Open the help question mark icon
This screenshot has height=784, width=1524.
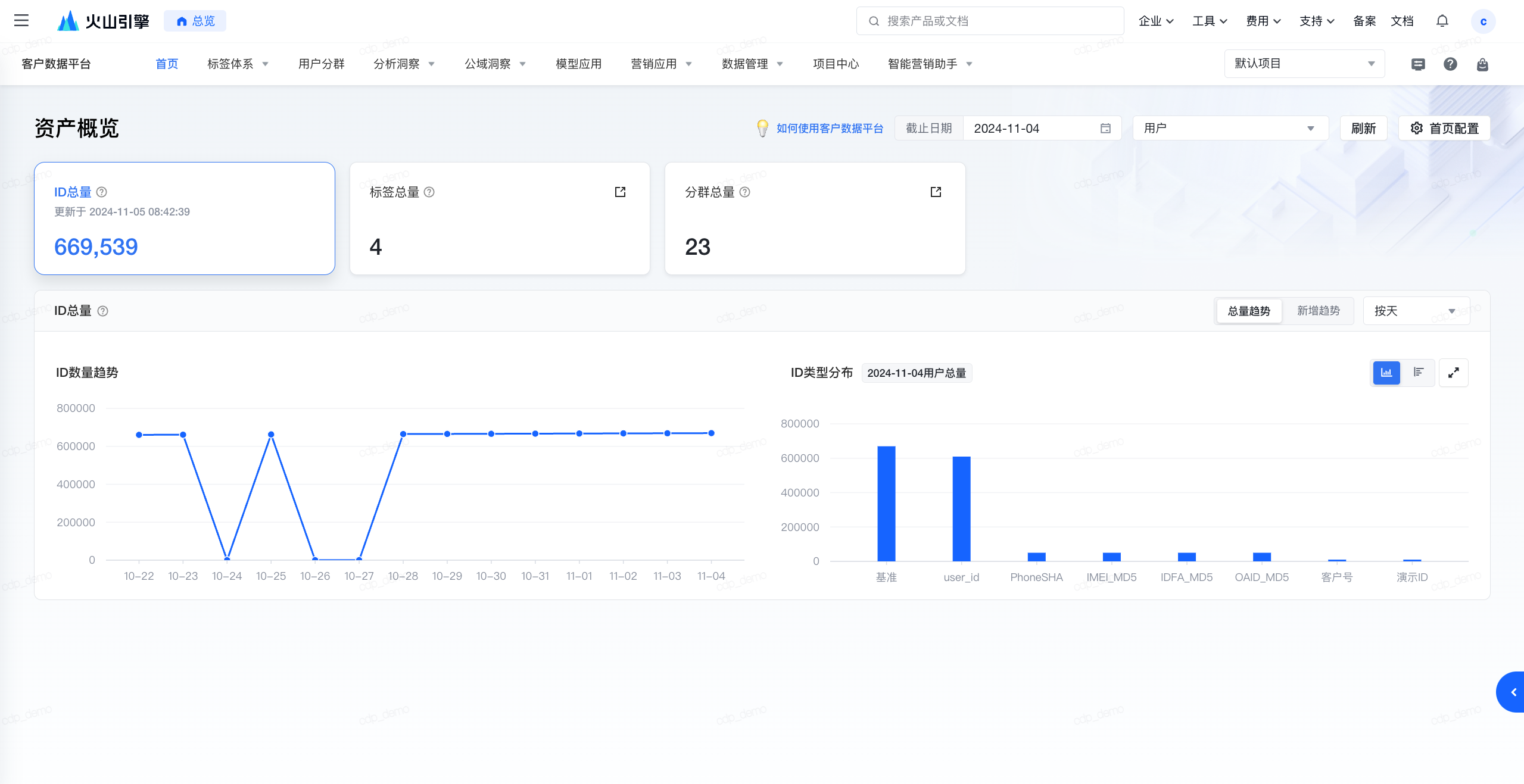coord(1450,64)
